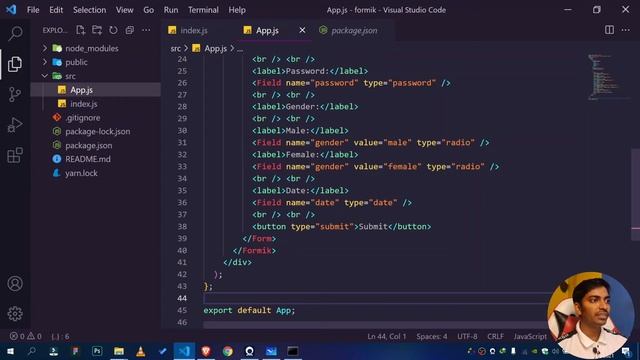Screen dimensions: 640x360
Task: Open .gitignore in the file tree
Action: click(x=96, y=118)
